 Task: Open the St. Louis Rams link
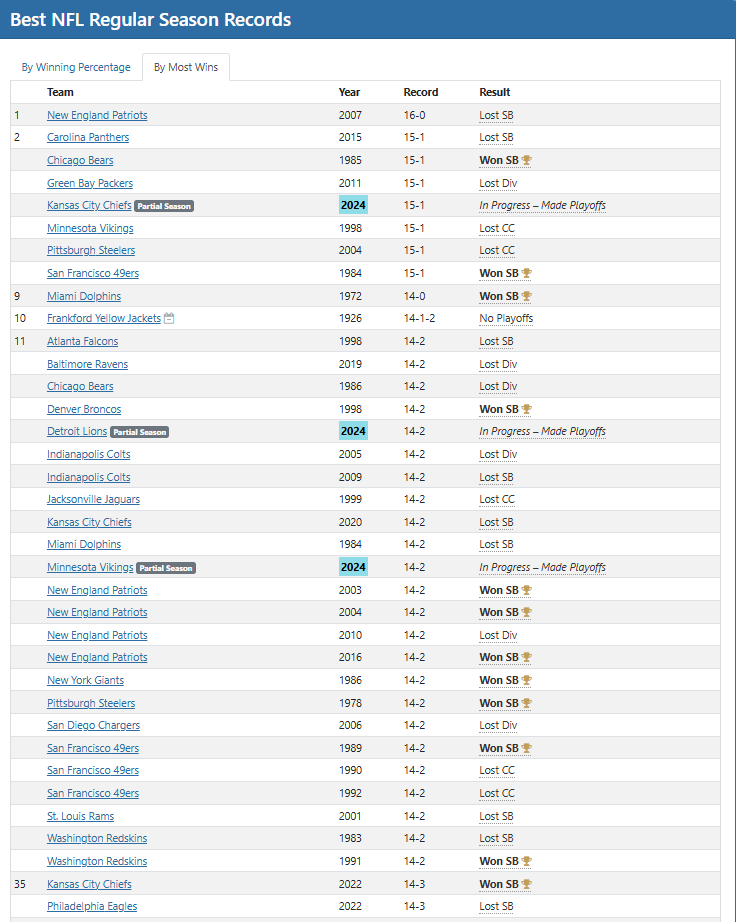[x=81, y=816]
